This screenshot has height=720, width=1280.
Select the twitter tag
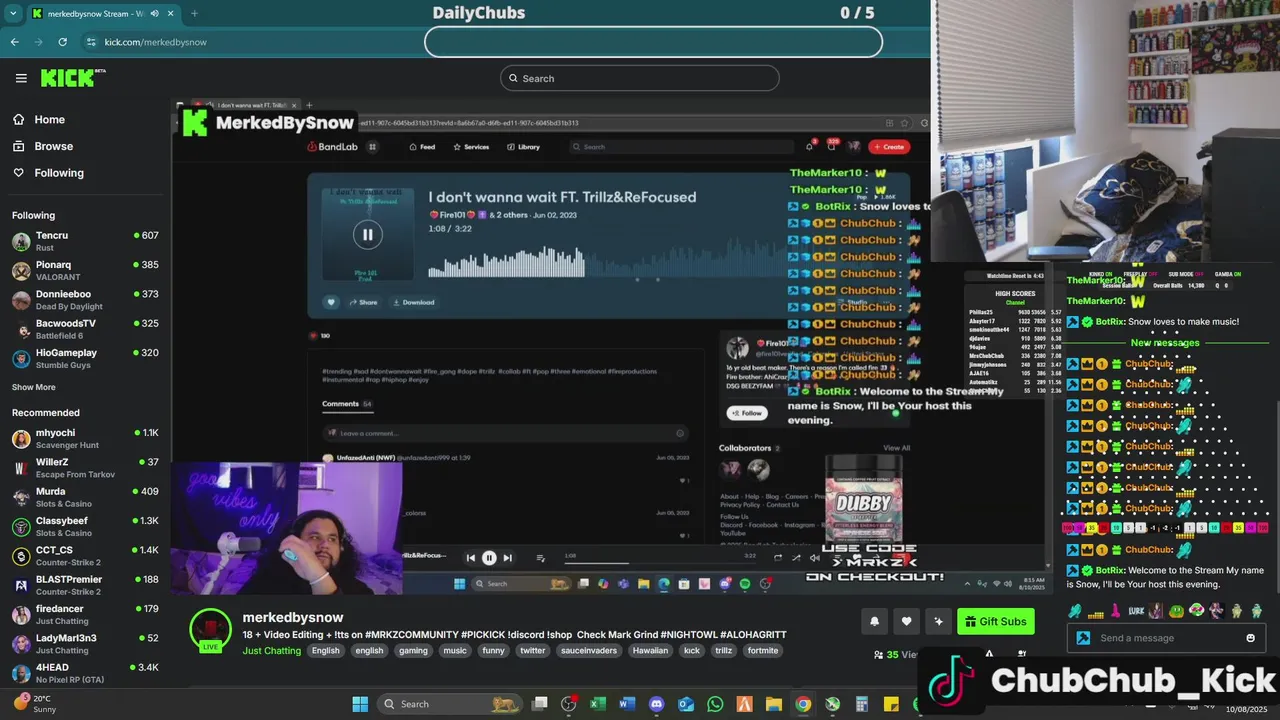tap(533, 651)
